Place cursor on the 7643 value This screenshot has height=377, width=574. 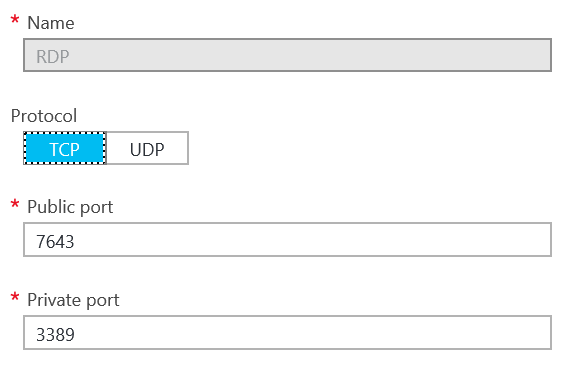click(55, 242)
